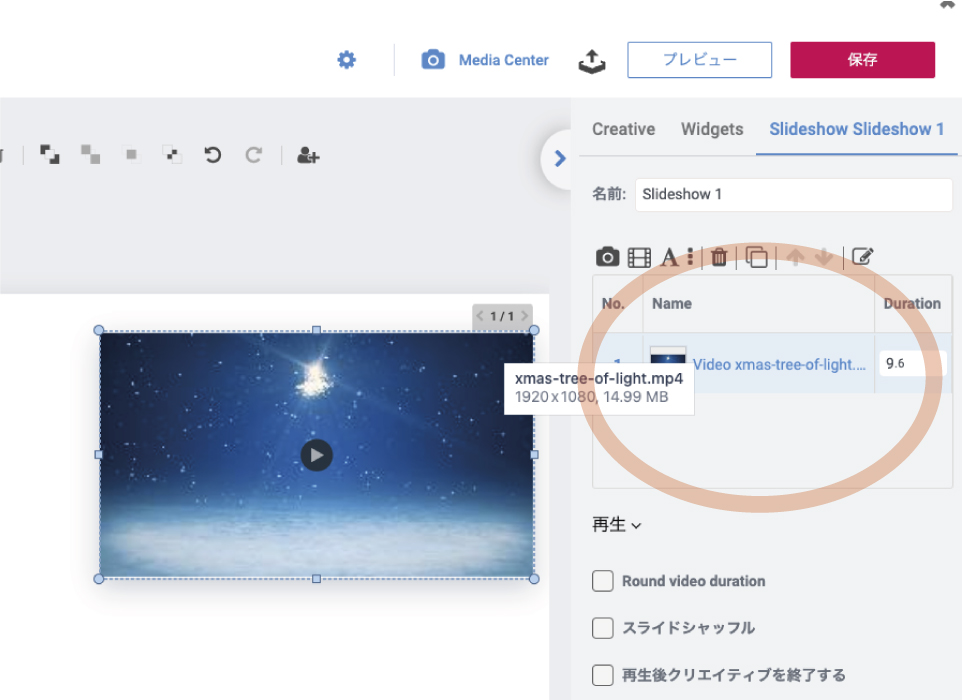Delete selected slide with trash icon
This screenshot has height=700, width=962.
coord(719,258)
